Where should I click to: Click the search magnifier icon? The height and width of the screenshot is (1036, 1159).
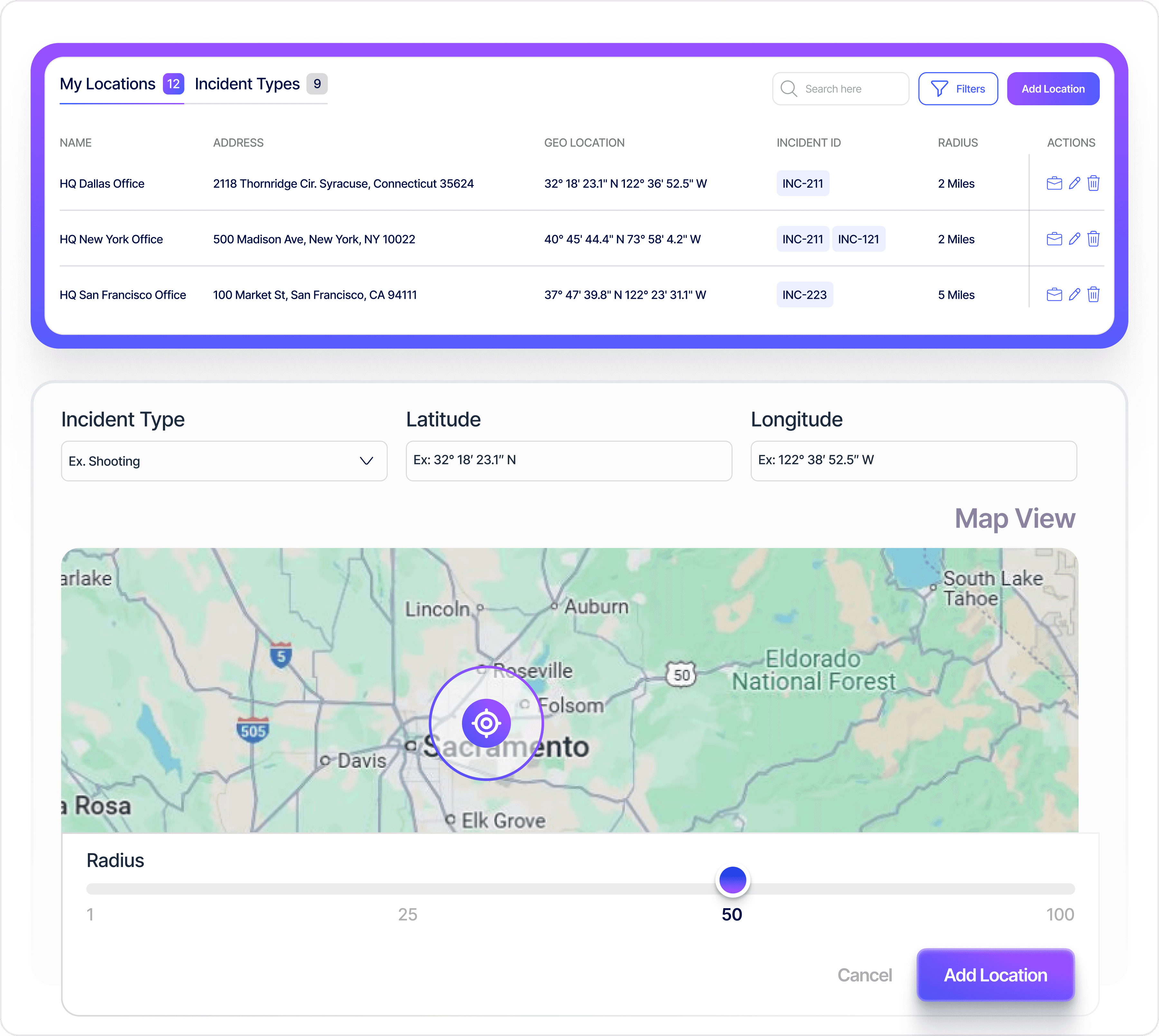[x=788, y=89]
